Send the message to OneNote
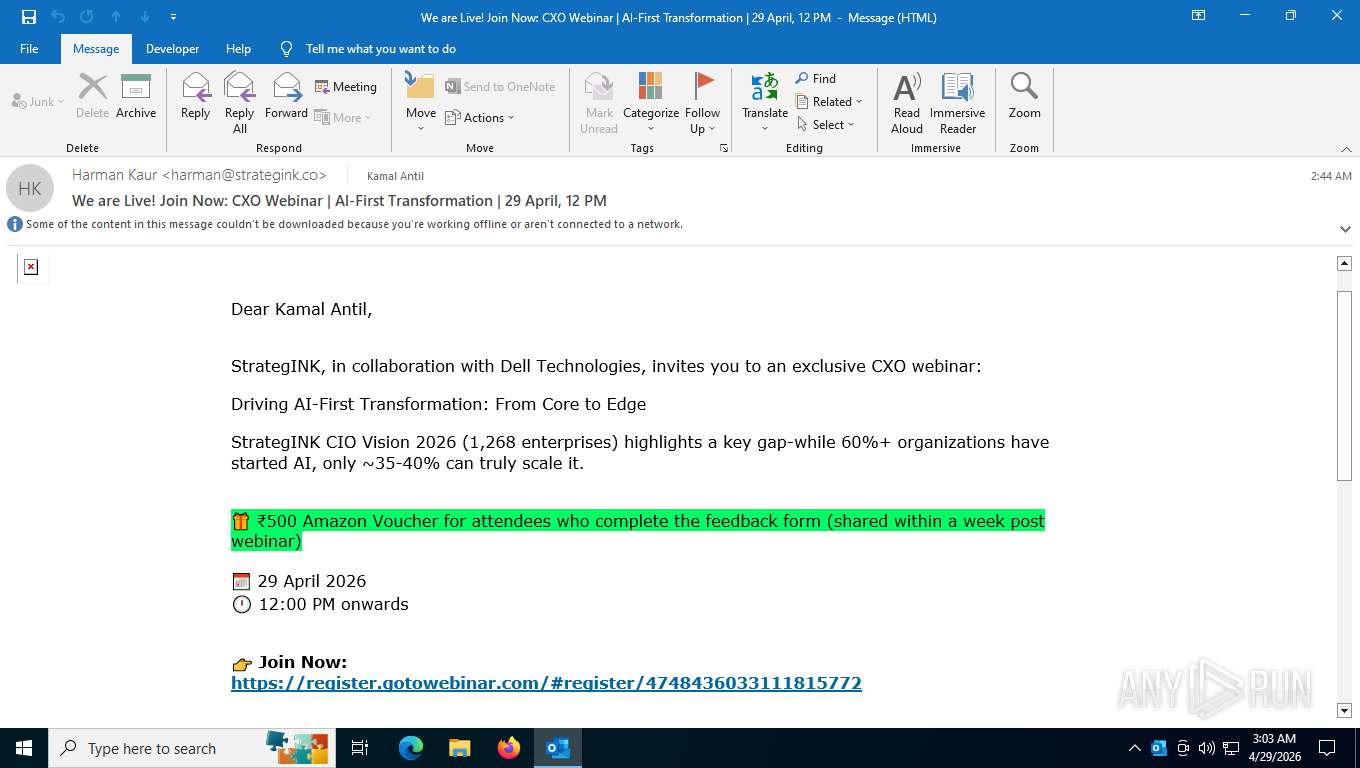This screenshot has width=1360, height=768. [x=501, y=87]
